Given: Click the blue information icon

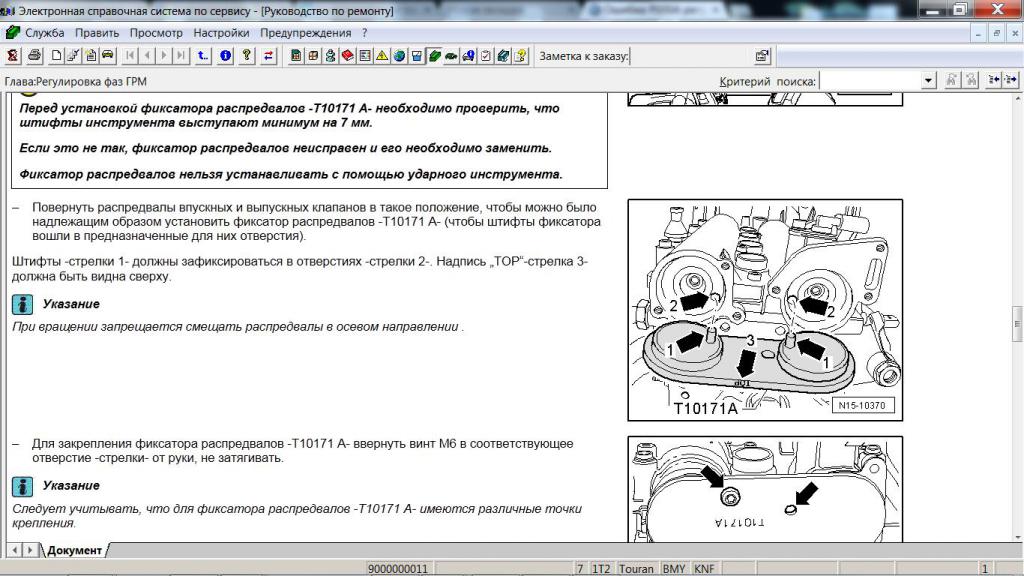Looking at the screenshot, I should coord(226,56).
